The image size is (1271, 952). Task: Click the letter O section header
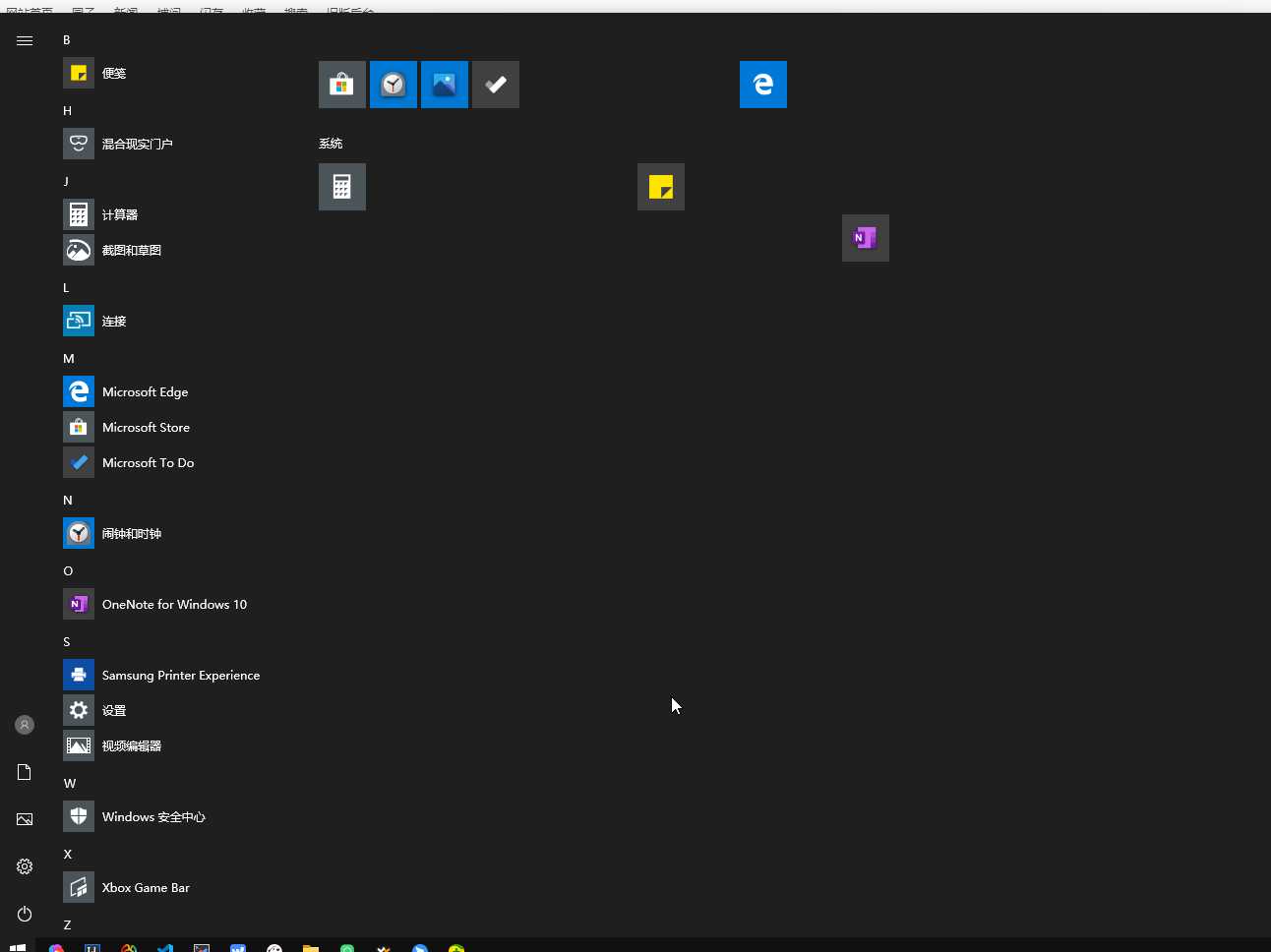point(68,571)
